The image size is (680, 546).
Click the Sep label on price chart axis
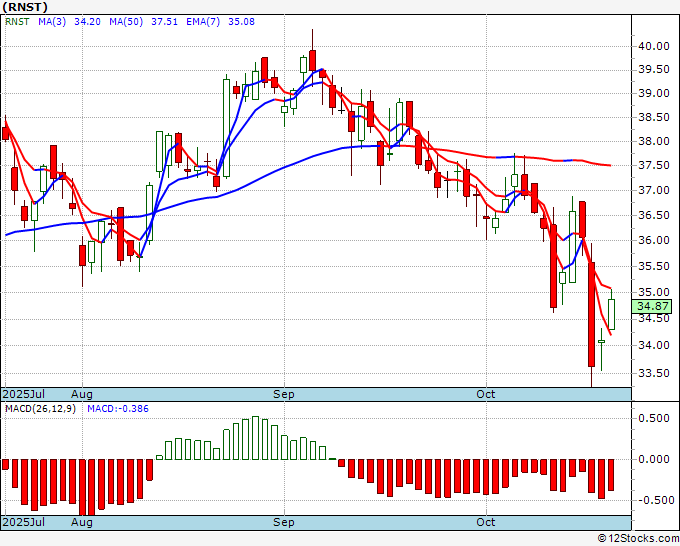(x=284, y=394)
